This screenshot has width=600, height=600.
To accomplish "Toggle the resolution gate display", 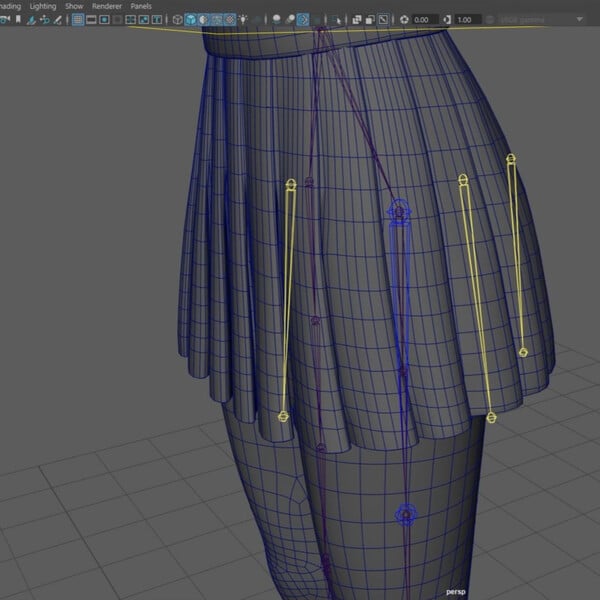I will click(x=104, y=20).
